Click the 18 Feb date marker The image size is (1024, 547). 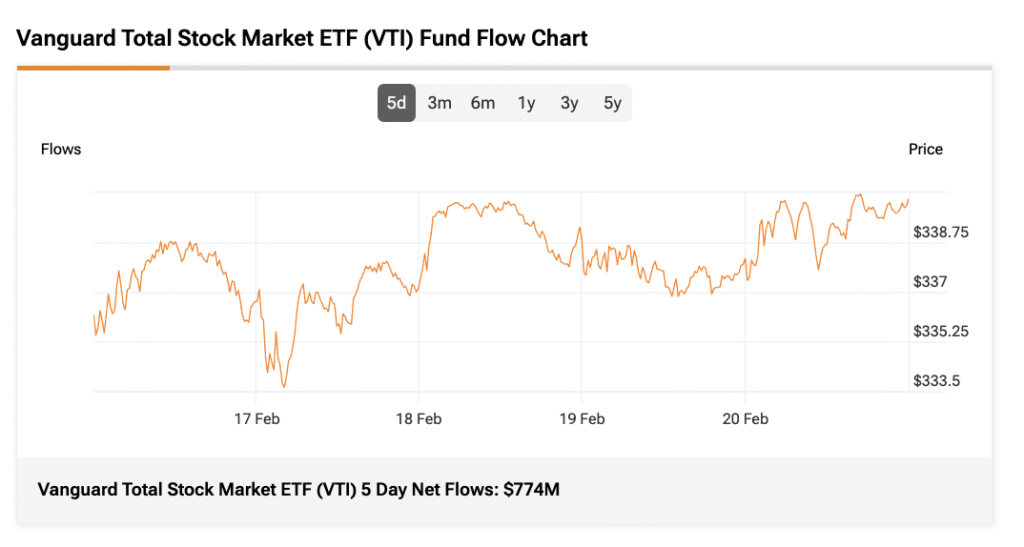coord(419,419)
